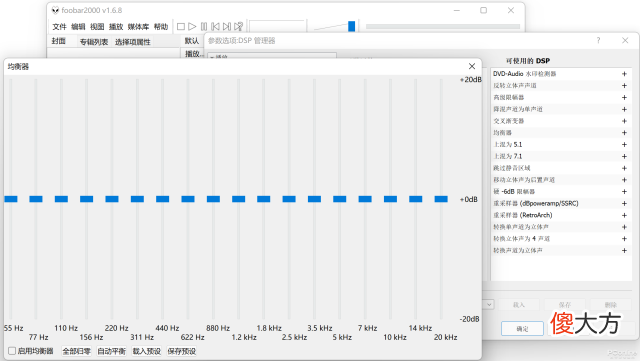
Task: Close the 均衡器 equalizer window
Action: click(x=472, y=66)
